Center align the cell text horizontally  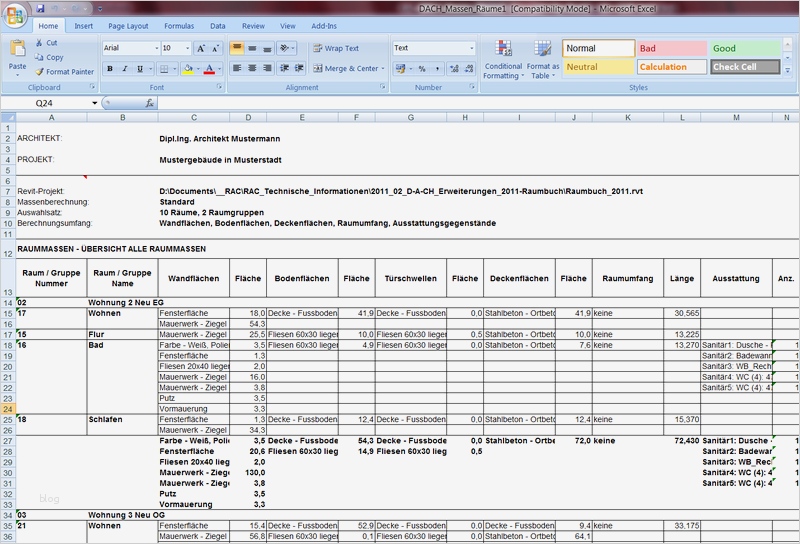[x=254, y=69]
